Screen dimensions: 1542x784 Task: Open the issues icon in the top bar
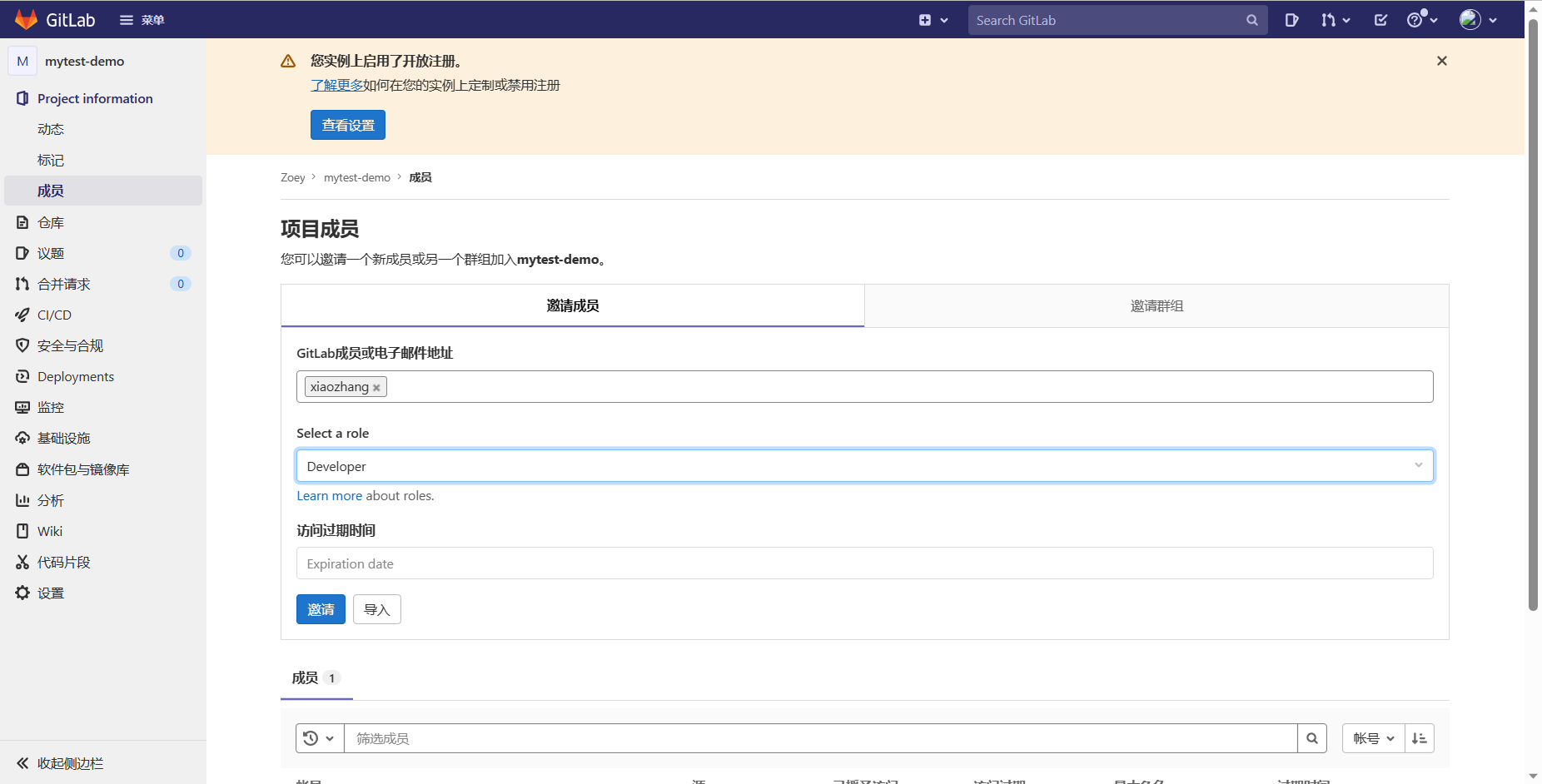[1291, 20]
